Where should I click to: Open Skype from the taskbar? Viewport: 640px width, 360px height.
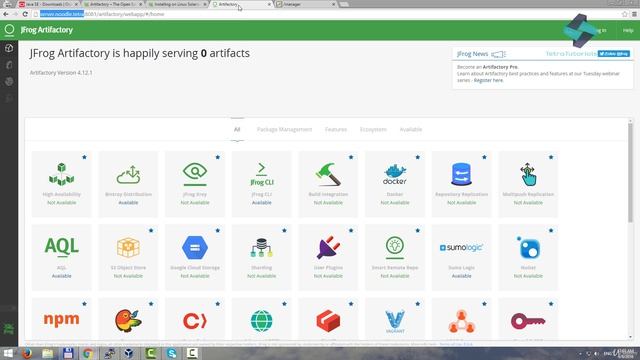coord(172,353)
